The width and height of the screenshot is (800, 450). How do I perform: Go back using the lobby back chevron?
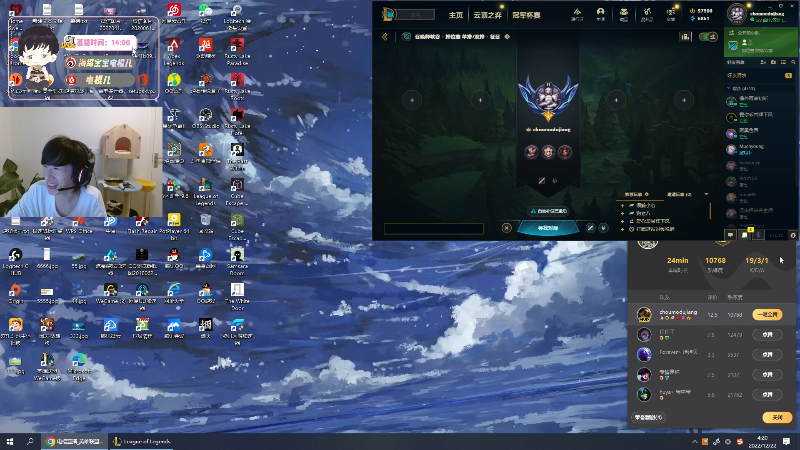[x=385, y=37]
